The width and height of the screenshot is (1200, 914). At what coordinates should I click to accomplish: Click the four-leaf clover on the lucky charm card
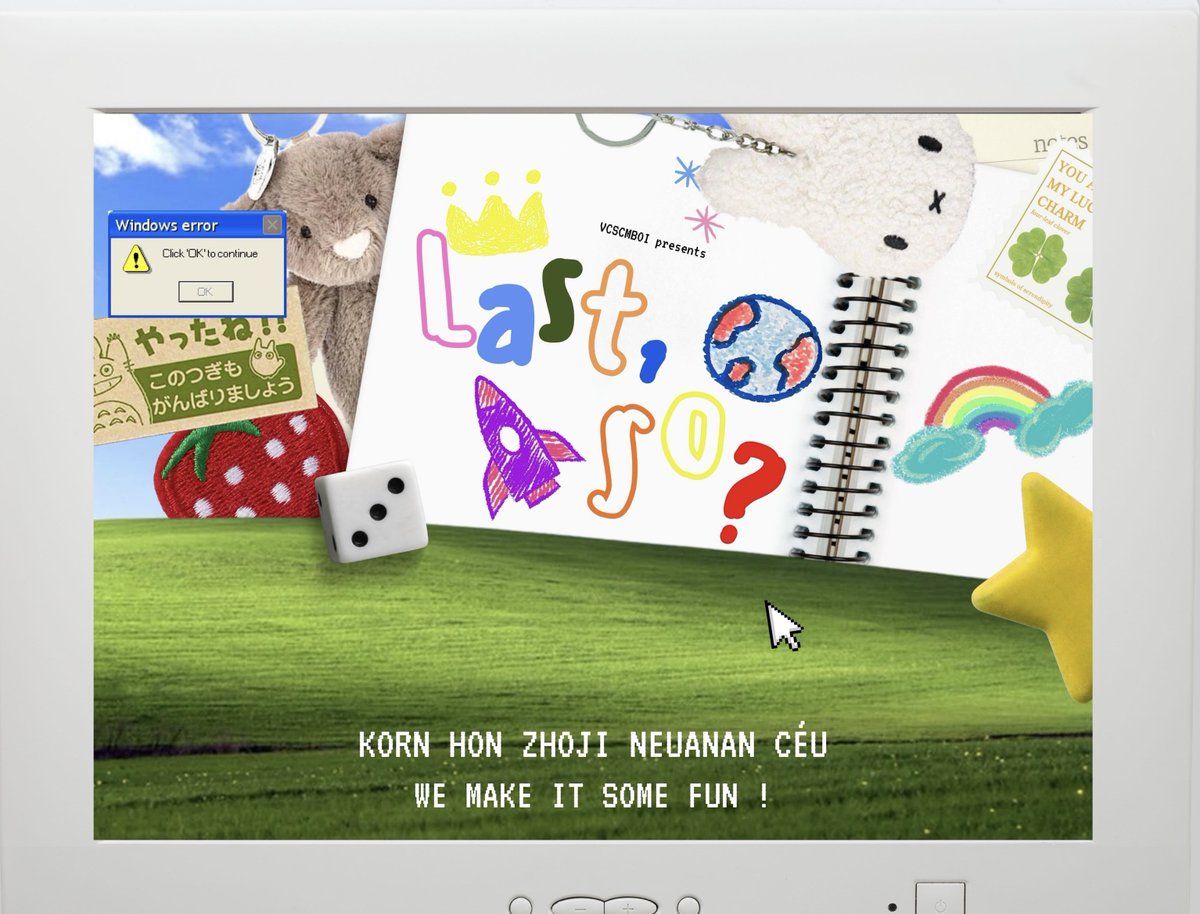coord(1036,254)
